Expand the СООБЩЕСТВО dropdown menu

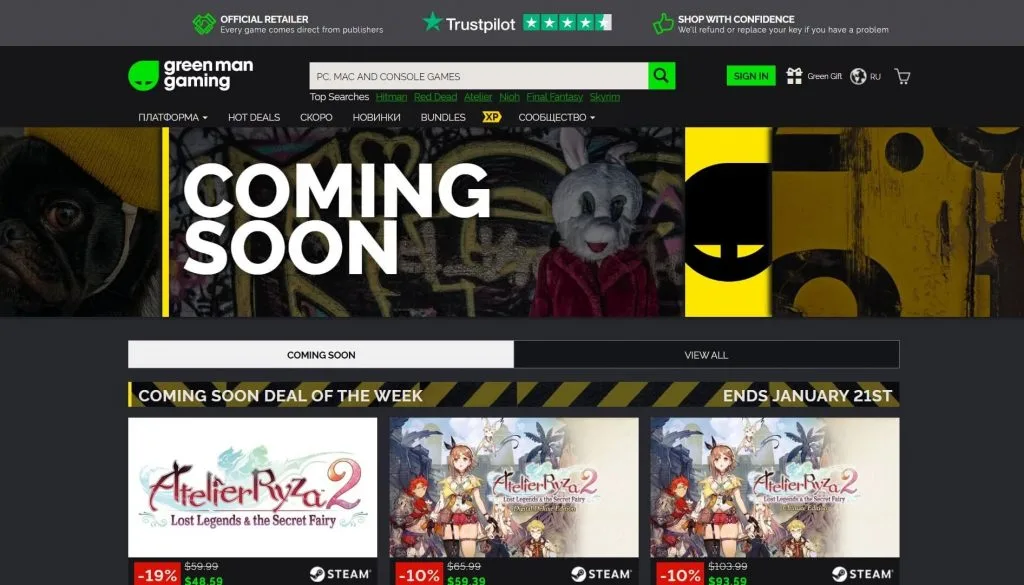[556, 117]
